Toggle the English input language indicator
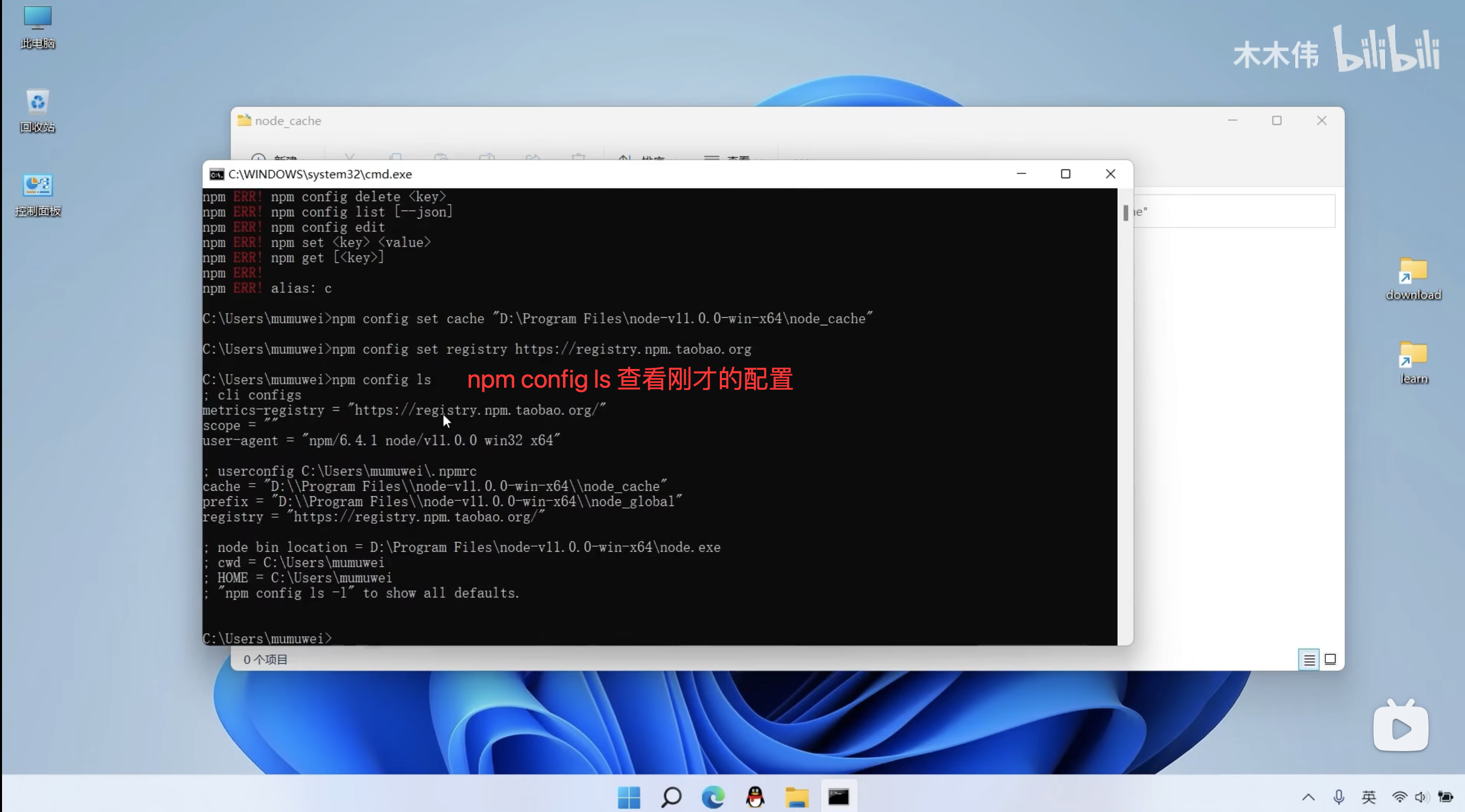 pos(1369,797)
